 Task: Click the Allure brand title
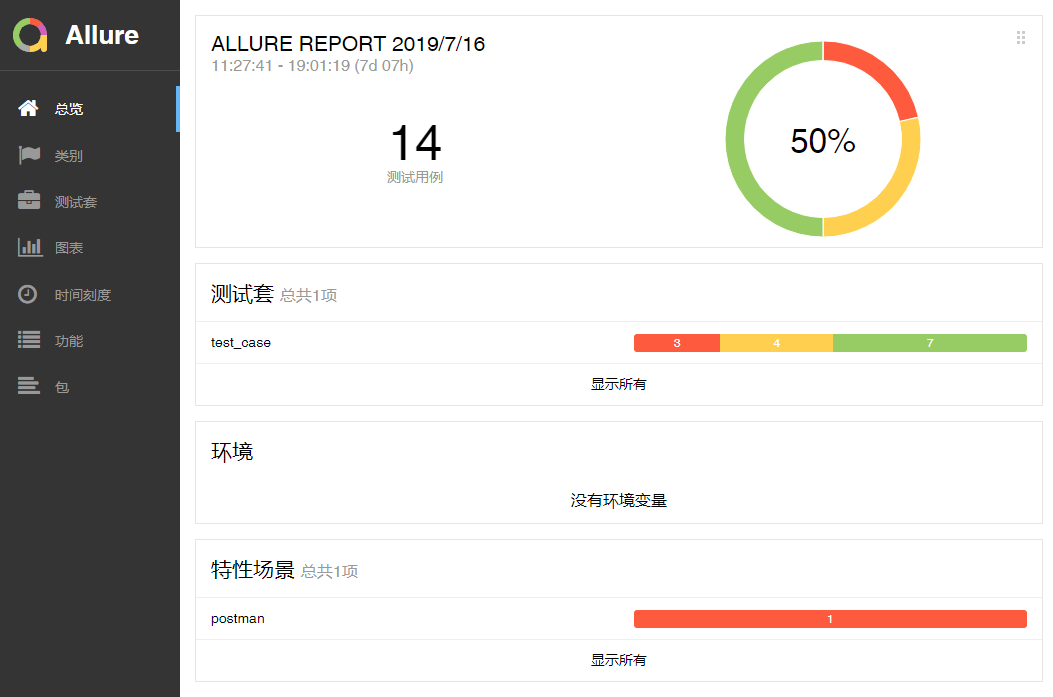(102, 35)
